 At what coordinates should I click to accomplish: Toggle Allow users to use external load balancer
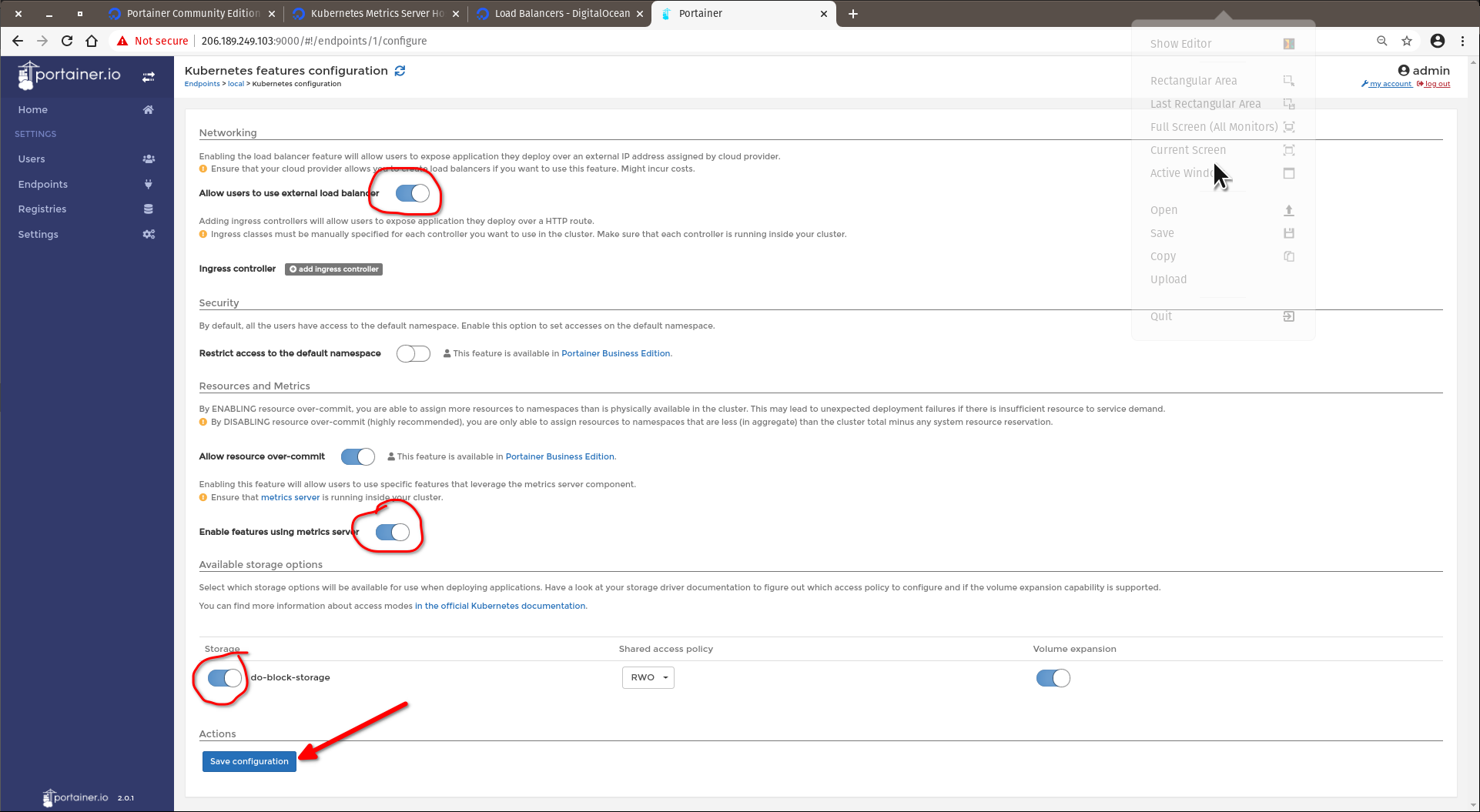pos(413,193)
